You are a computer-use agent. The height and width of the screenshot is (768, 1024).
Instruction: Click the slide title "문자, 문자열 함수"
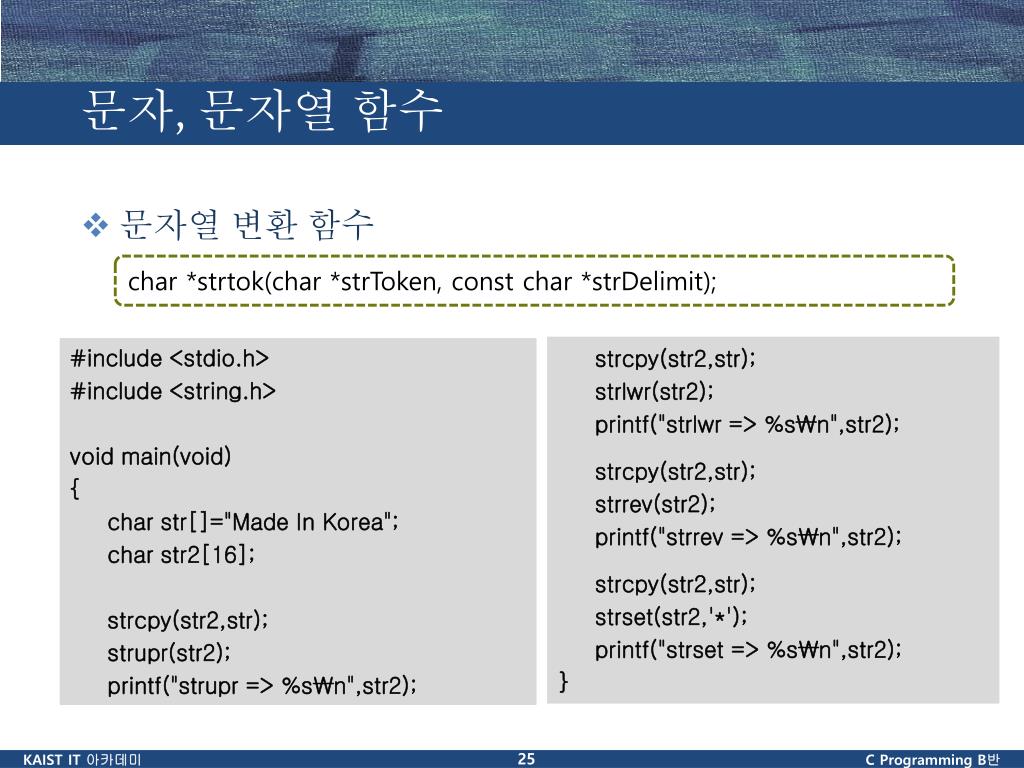pyautogui.click(x=263, y=111)
